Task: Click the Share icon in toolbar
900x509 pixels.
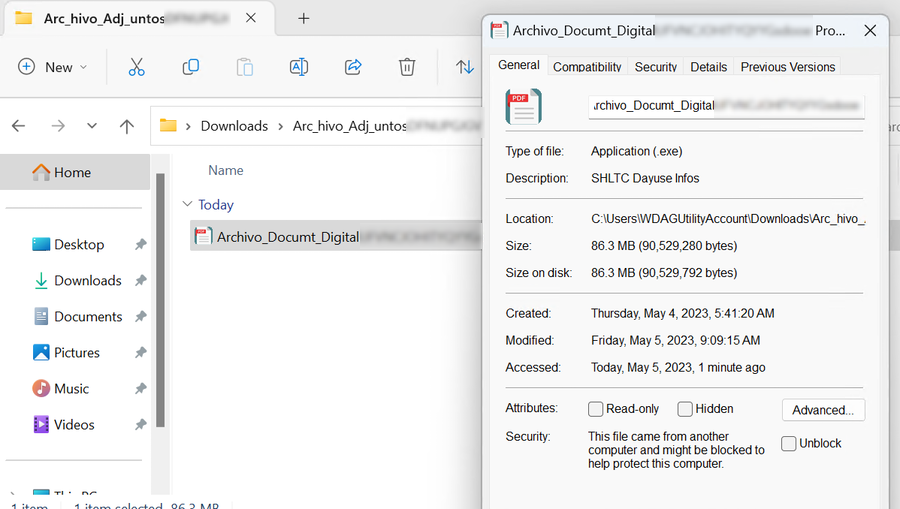Action: 352,67
